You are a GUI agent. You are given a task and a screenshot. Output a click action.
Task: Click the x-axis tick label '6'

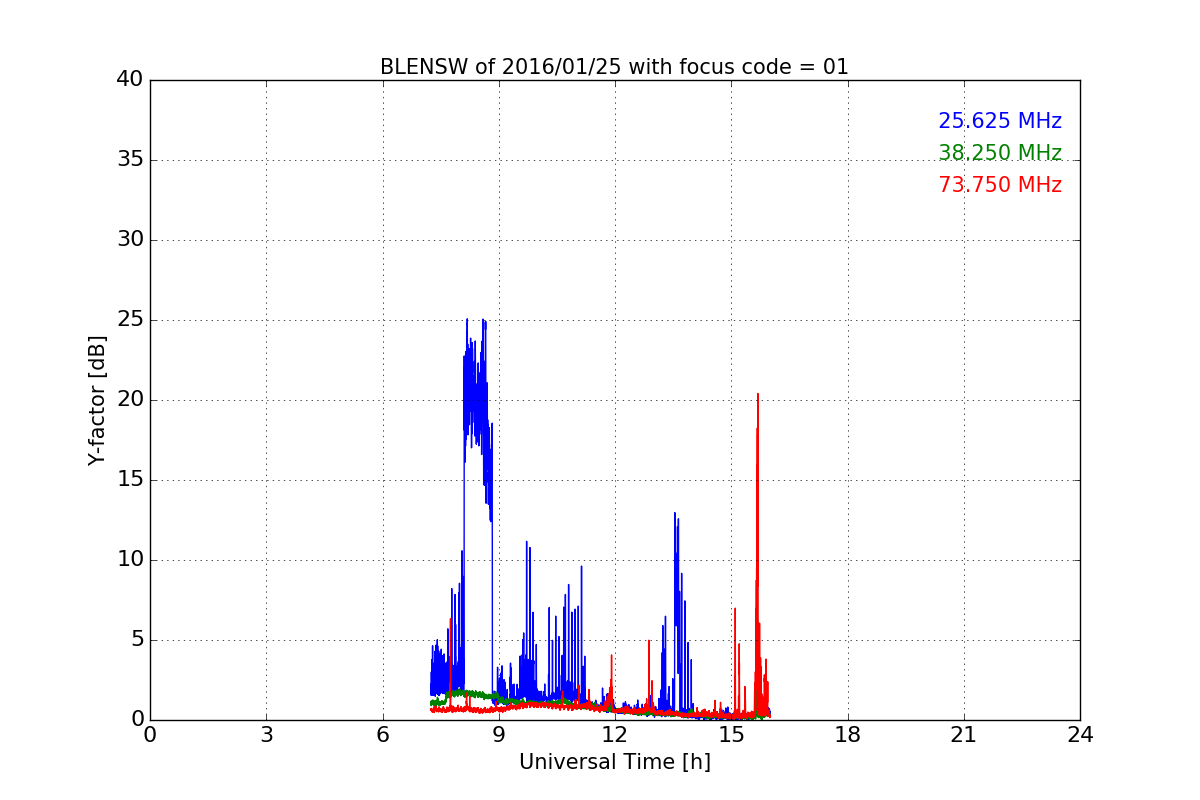(383, 734)
